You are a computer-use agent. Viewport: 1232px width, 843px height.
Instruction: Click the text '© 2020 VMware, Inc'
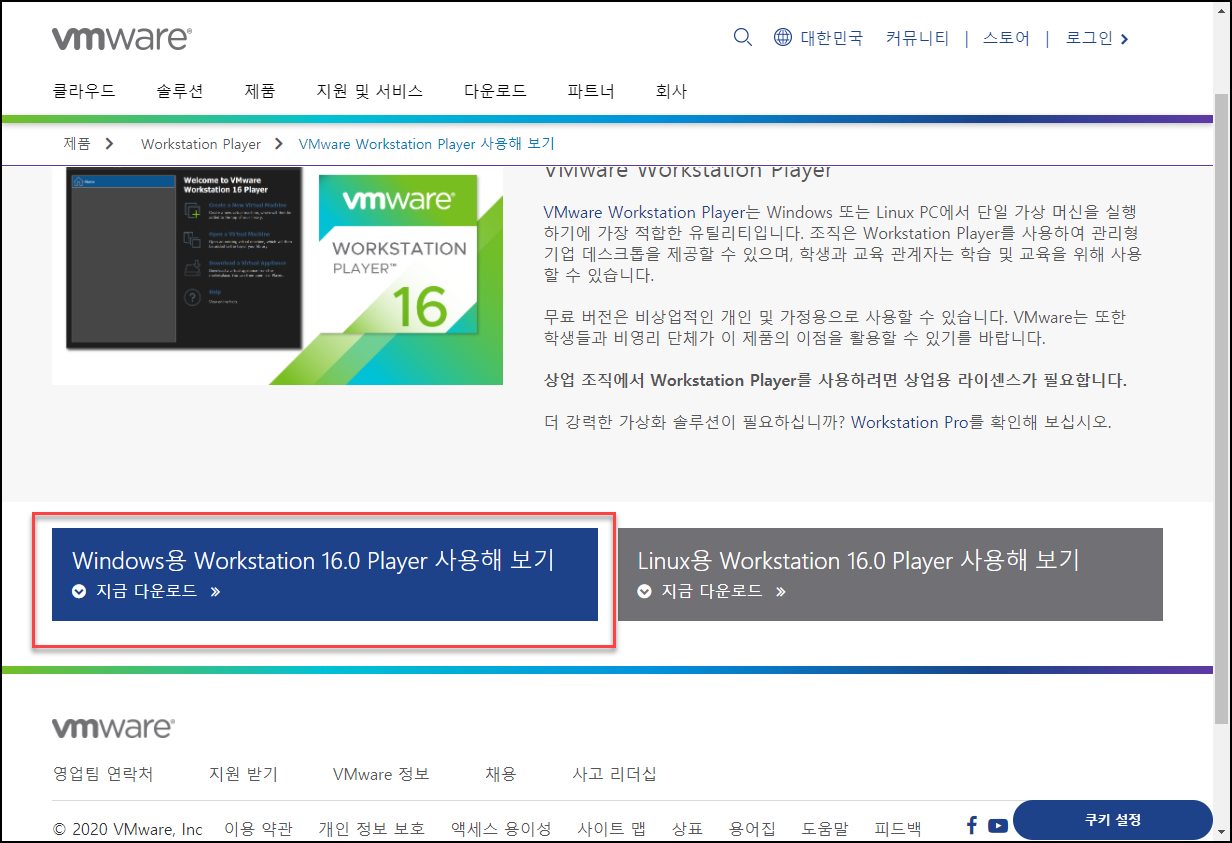point(128,828)
